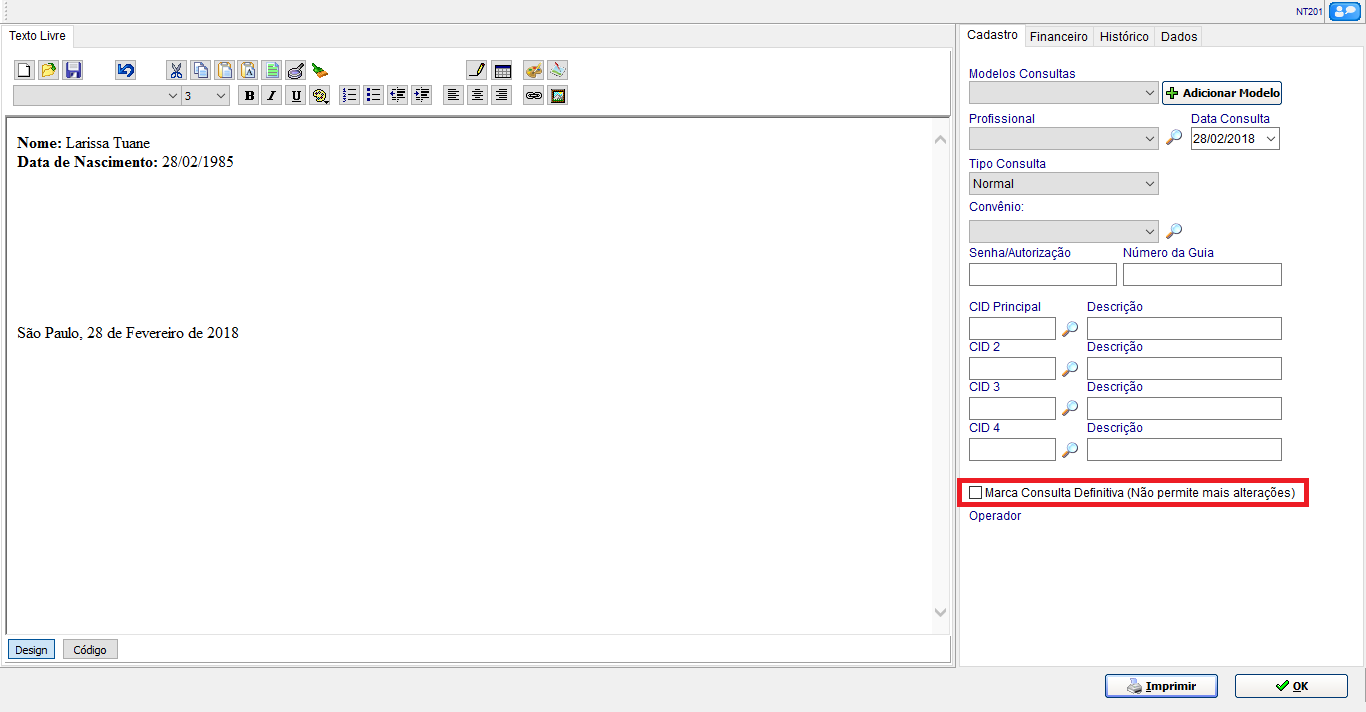The height and width of the screenshot is (712, 1366).
Task: Switch to the Histórico tab
Action: [x=1123, y=36]
